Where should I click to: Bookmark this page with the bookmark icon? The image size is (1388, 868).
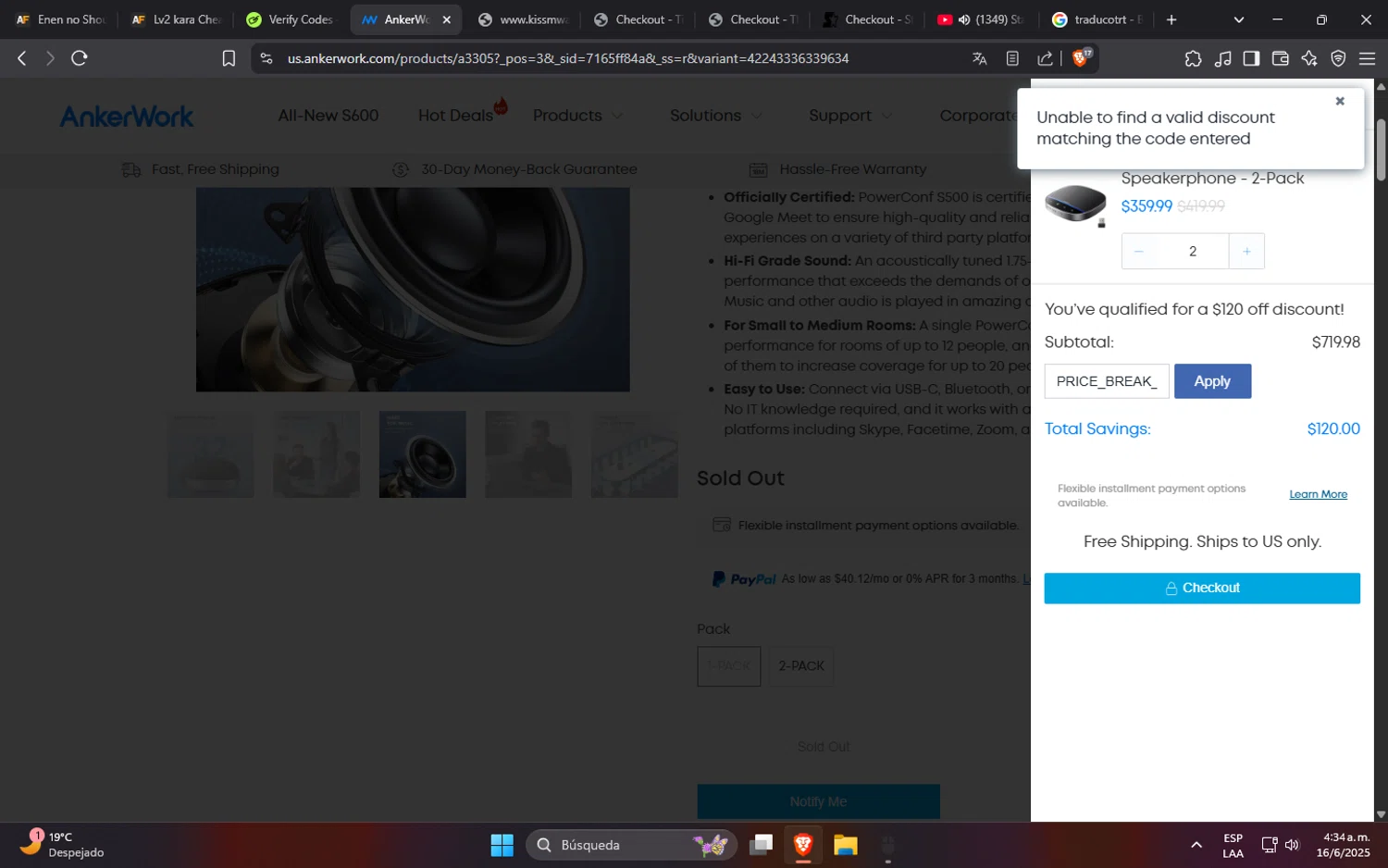click(229, 58)
